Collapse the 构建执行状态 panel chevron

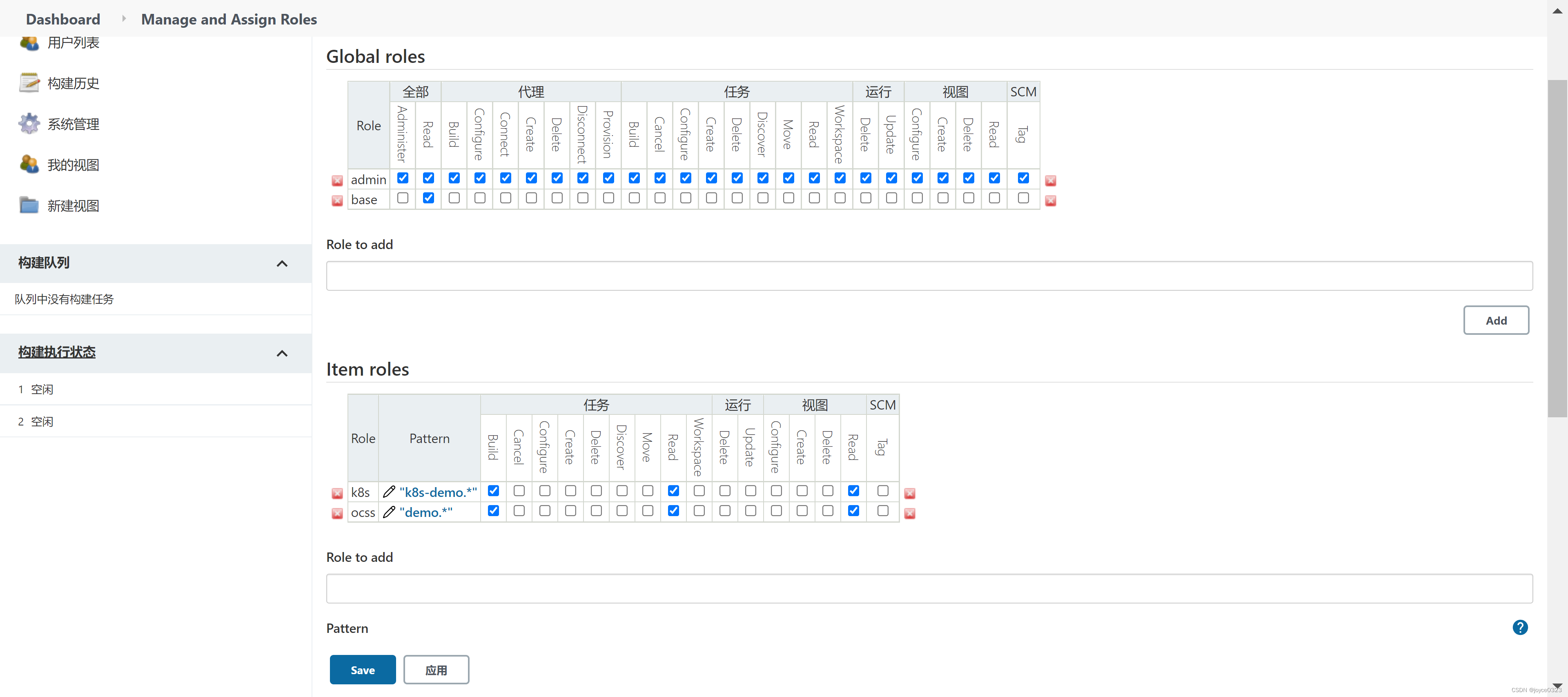pyautogui.click(x=282, y=353)
